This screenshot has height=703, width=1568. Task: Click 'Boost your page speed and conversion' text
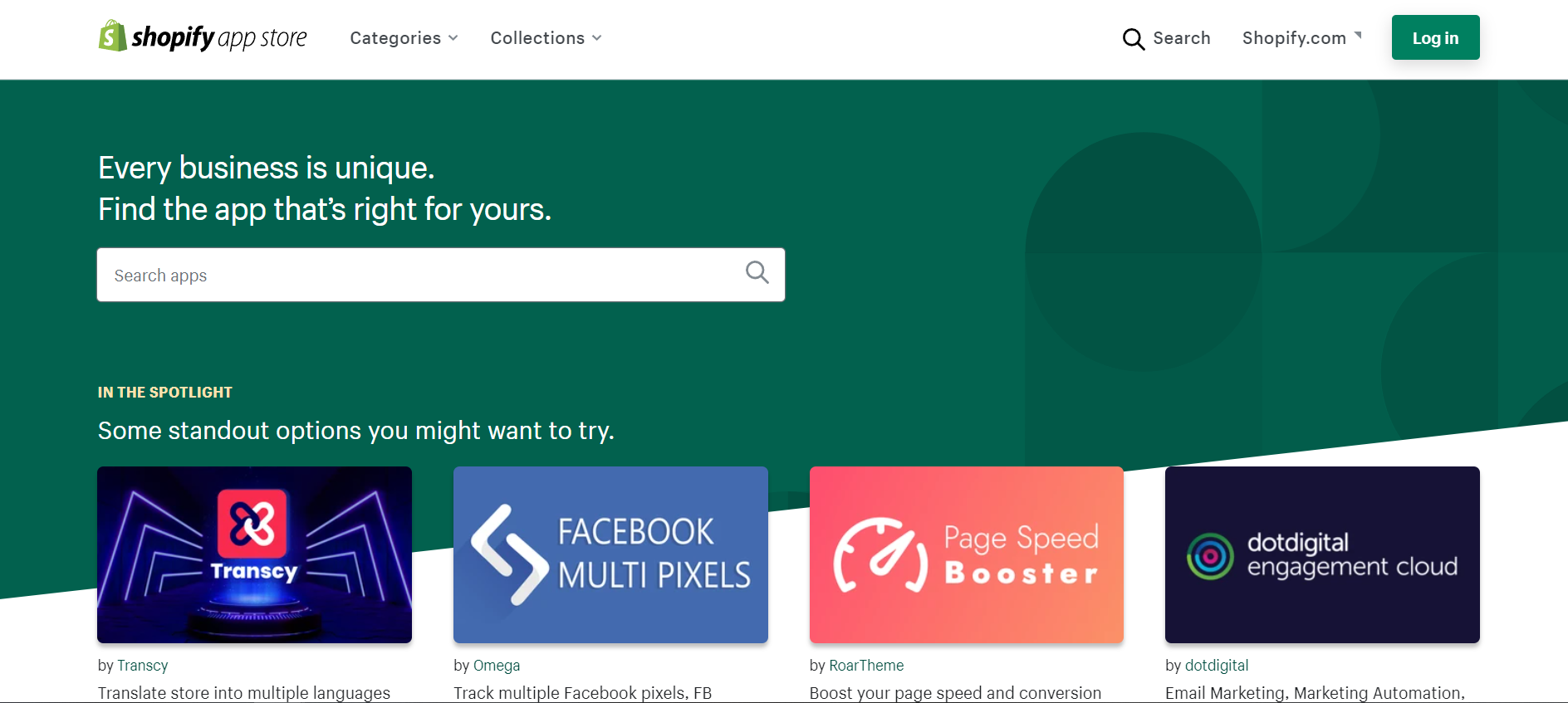coord(955,693)
